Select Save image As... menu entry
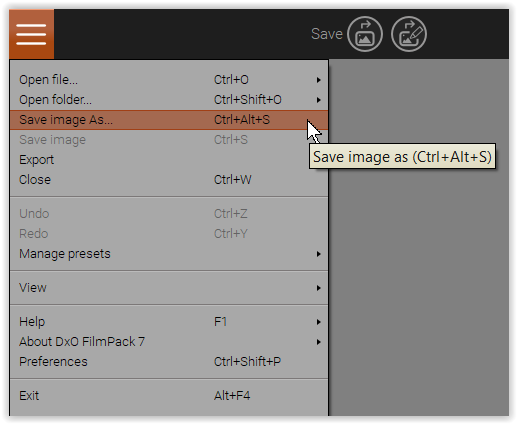This screenshot has height=424, width=517. pos(169,120)
